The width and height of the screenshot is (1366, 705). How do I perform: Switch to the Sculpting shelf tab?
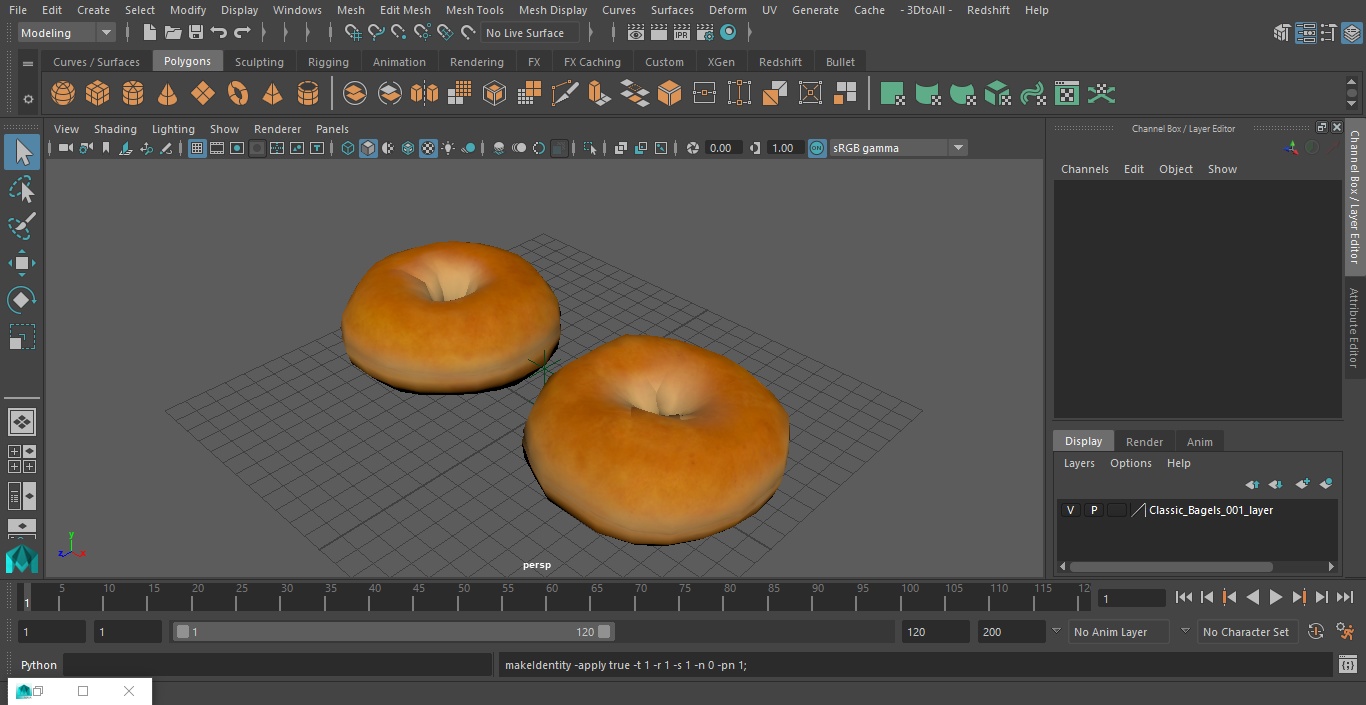pyautogui.click(x=259, y=62)
